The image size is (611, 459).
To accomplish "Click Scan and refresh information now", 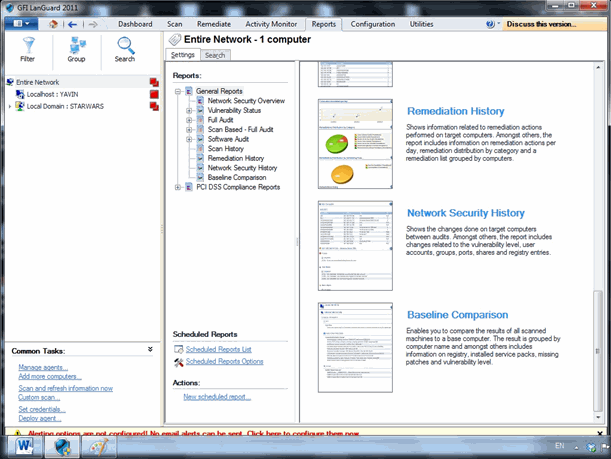I will click(65, 388).
